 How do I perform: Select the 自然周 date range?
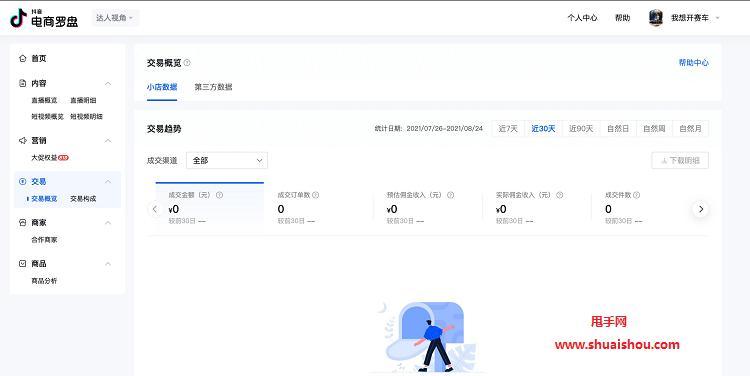[654, 129]
